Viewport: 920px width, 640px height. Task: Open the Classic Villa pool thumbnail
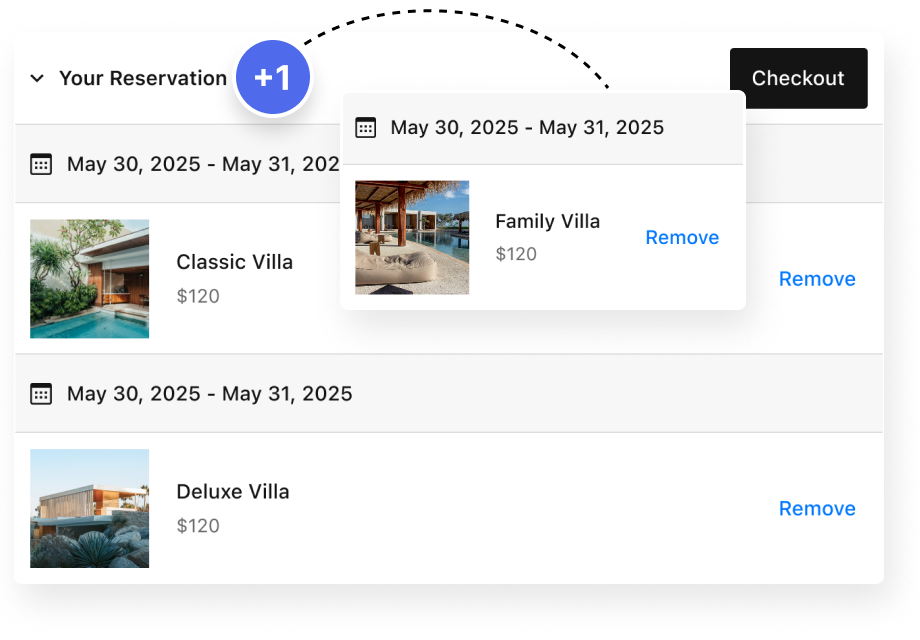point(90,279)
